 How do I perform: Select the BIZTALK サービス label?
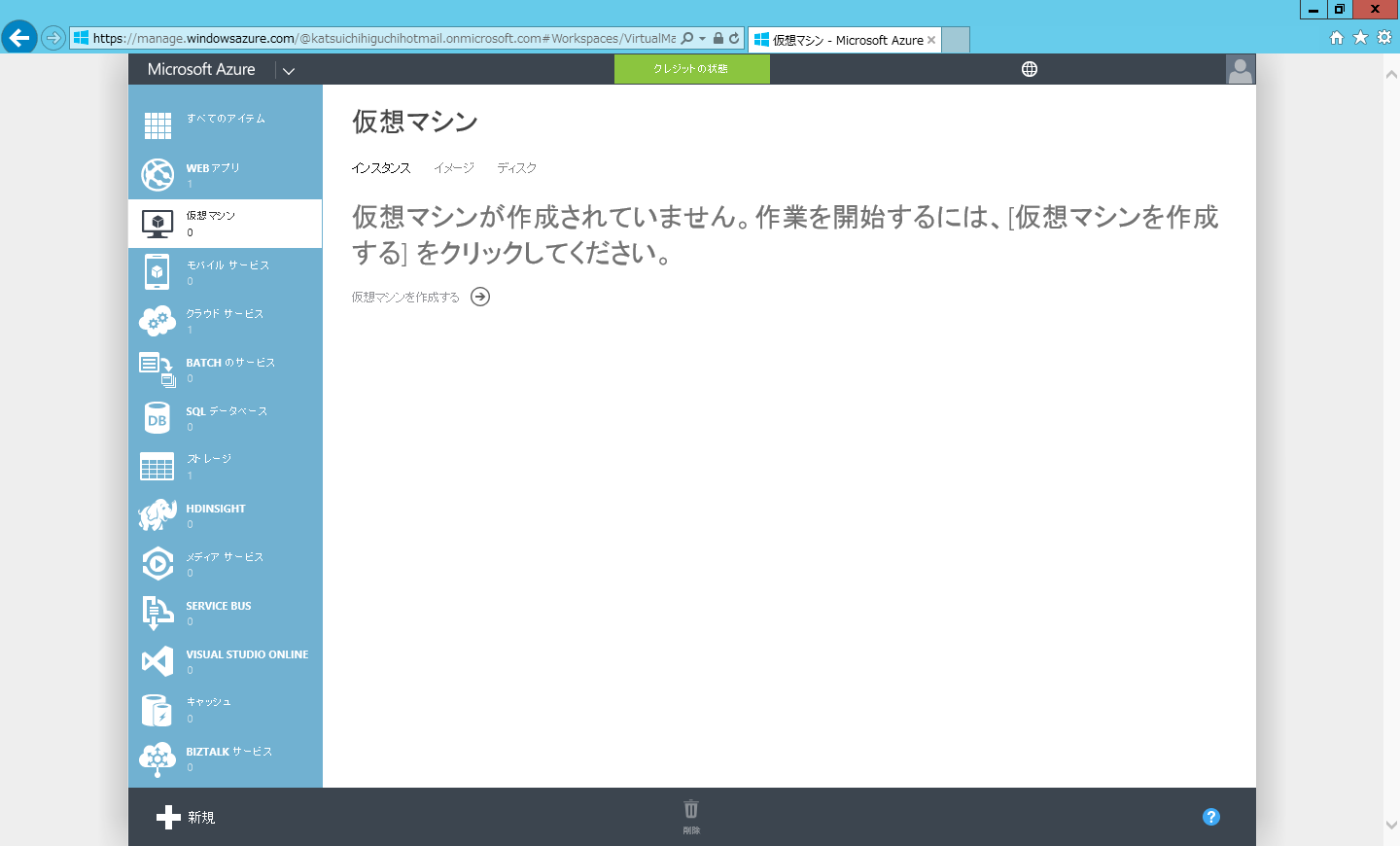point(229,752)
